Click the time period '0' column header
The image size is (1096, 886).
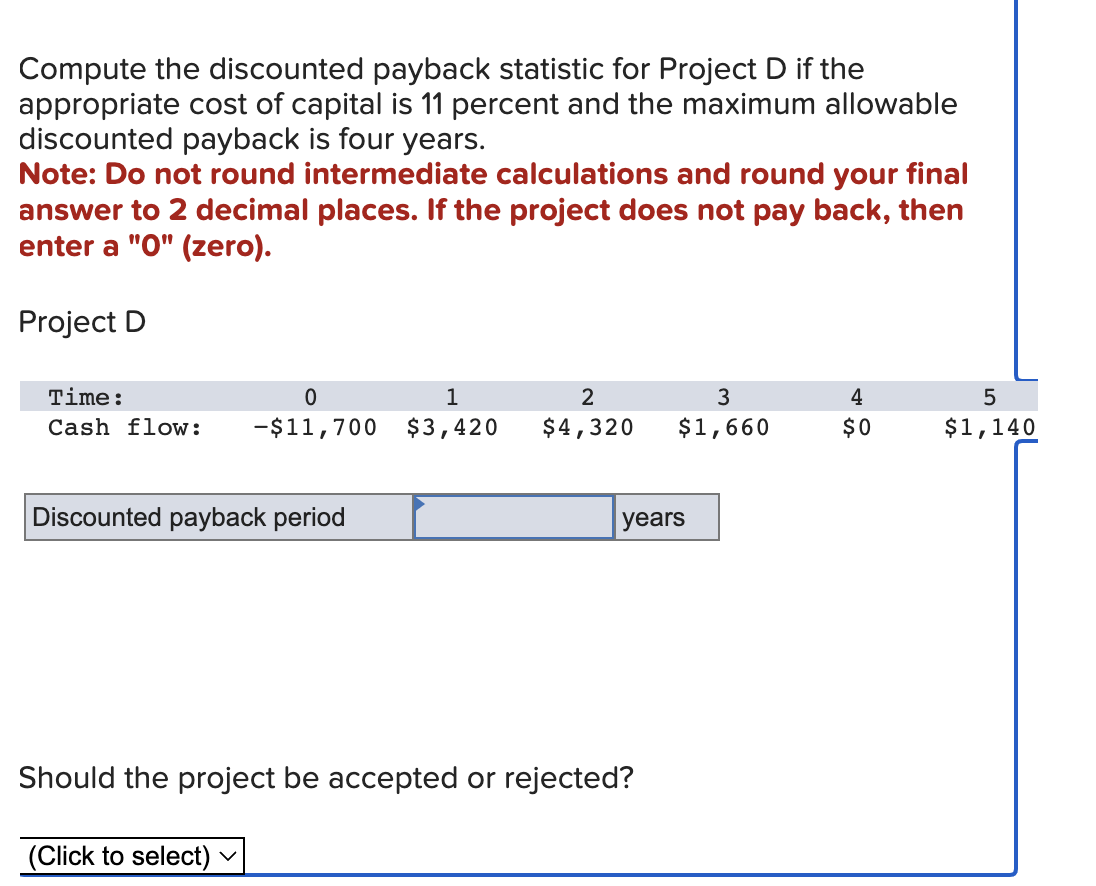(x=310, y=397)
